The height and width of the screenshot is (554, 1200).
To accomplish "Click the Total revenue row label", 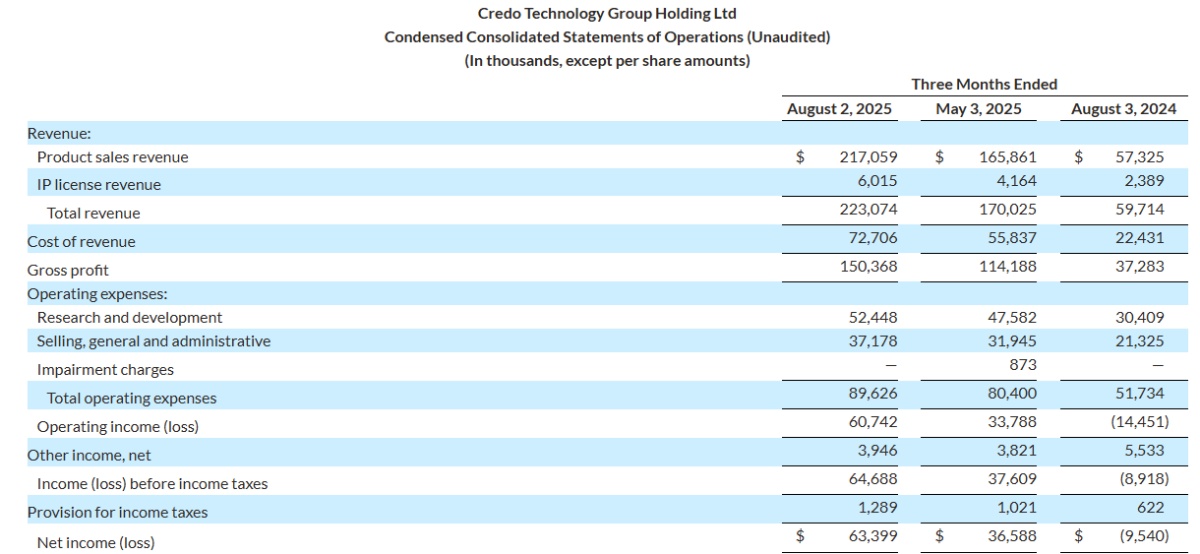I will point(93,213).
